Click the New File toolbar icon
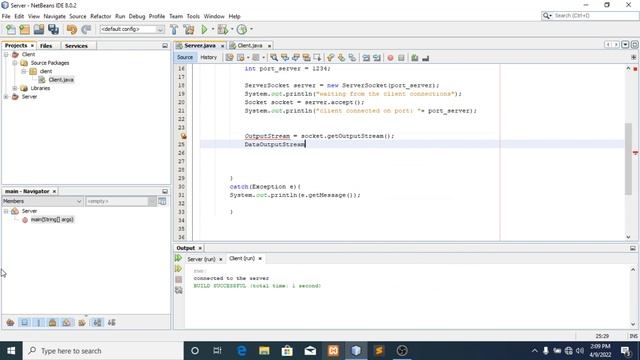Image resolution: width=640 pixels, height=360 pixels. tap(11, 29)
